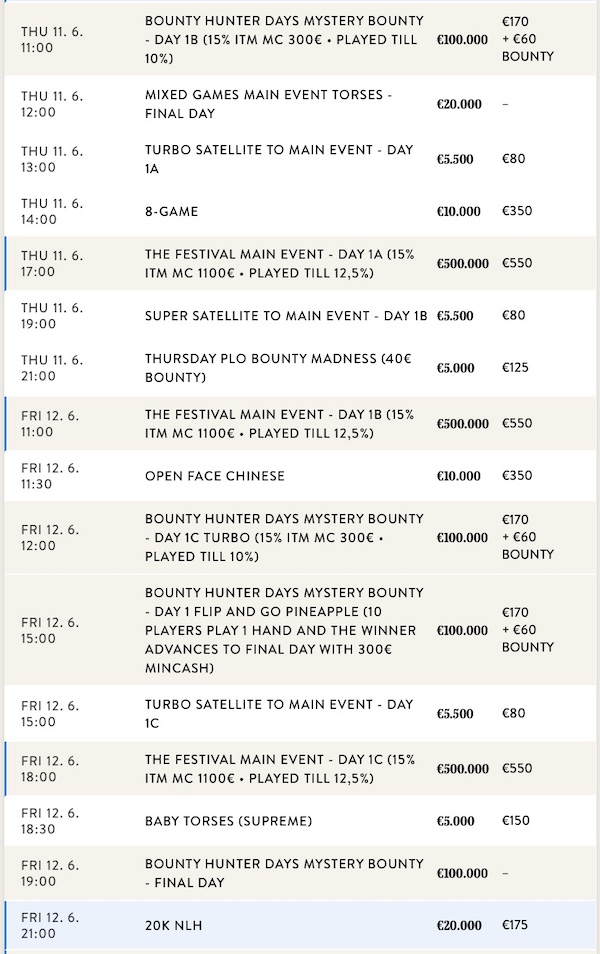Open The Festival Main Event Day 1A
Image resolution: width=600 pixels, height=954 pixels.
(x=300, y=263)
